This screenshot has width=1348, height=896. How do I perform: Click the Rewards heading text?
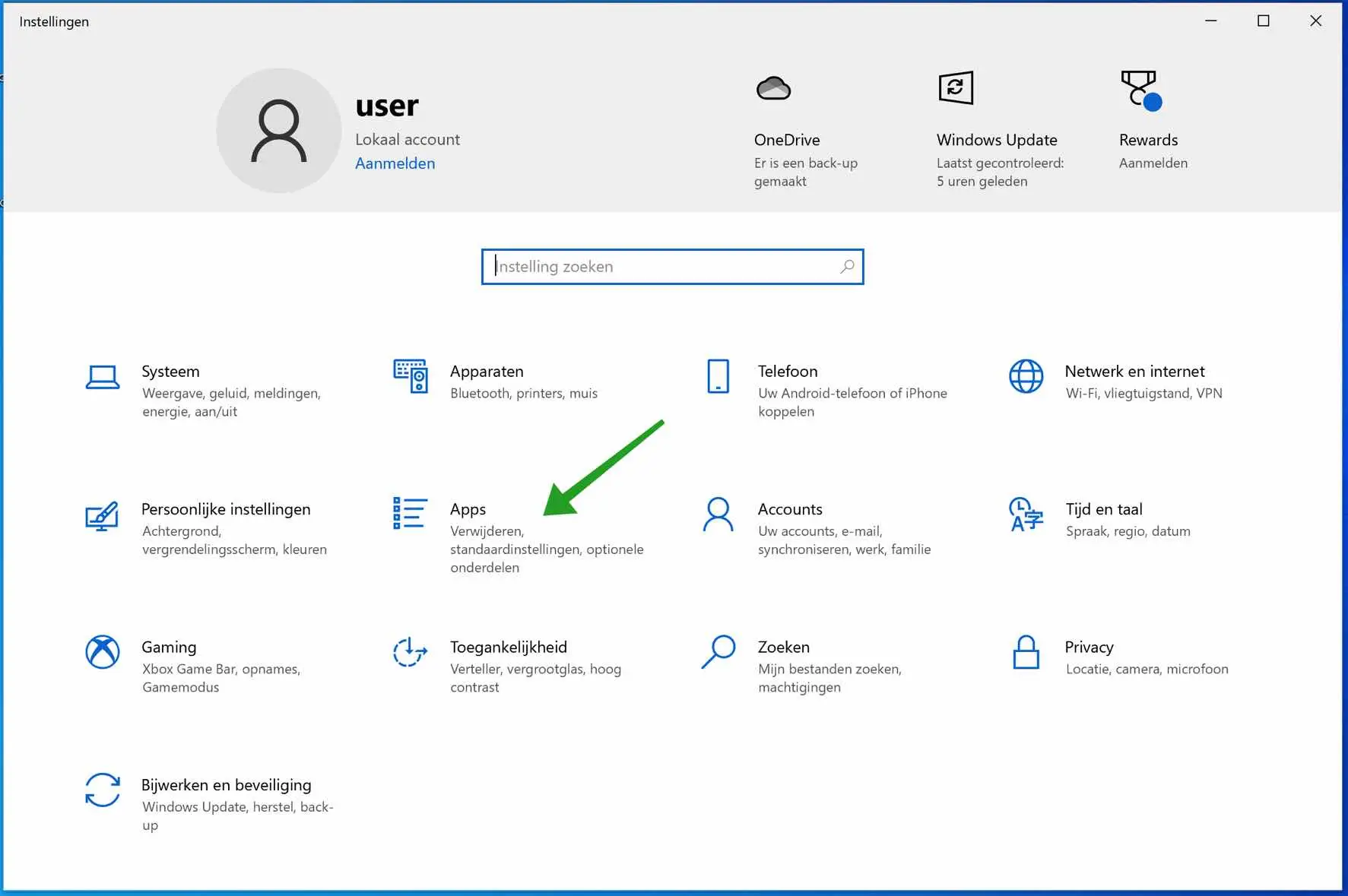pyautogui.click(x=1148, y=140)
